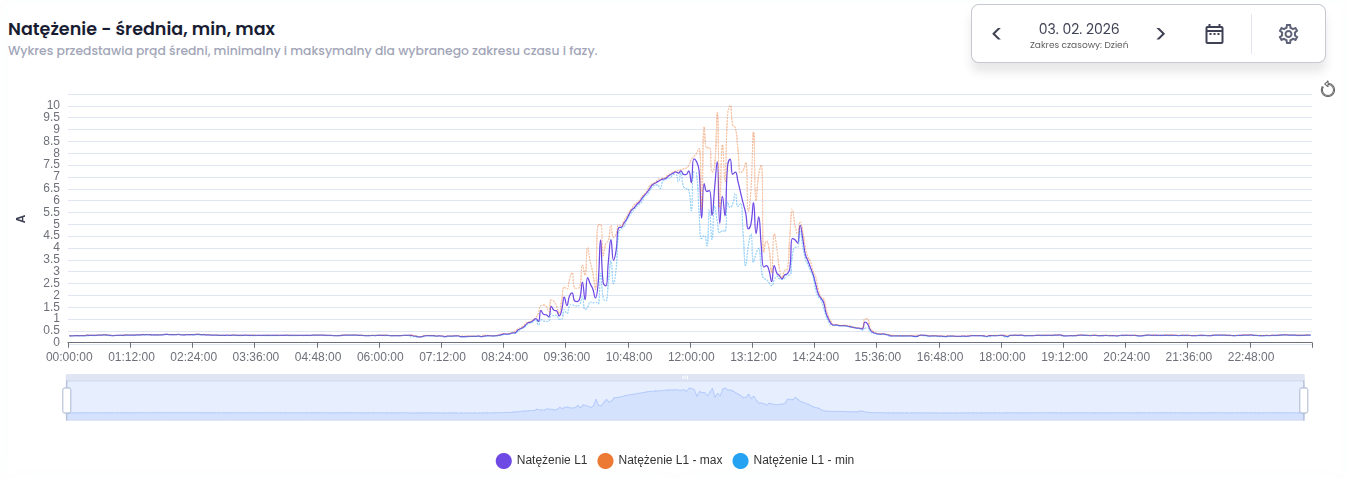
Task: Open chart settings gear icon
Action: point(1288,34)
